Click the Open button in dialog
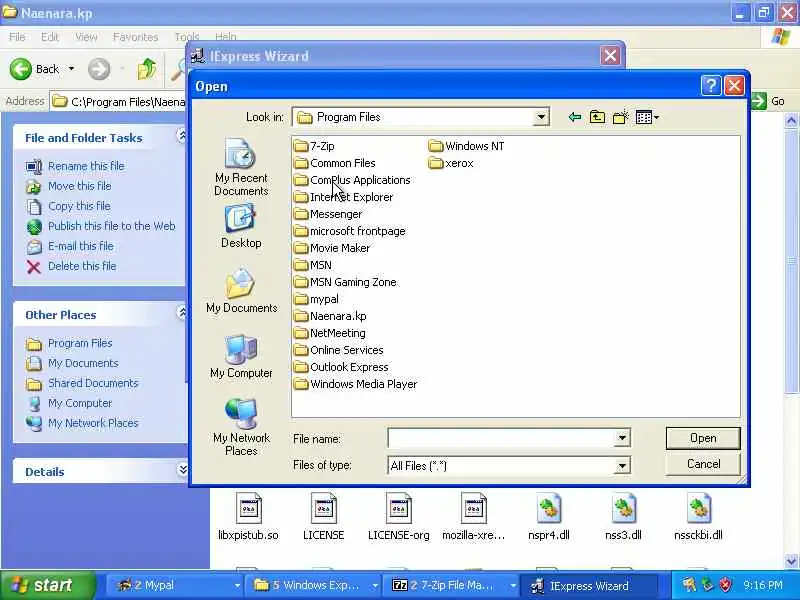800x600 pixels. [703, 438]
